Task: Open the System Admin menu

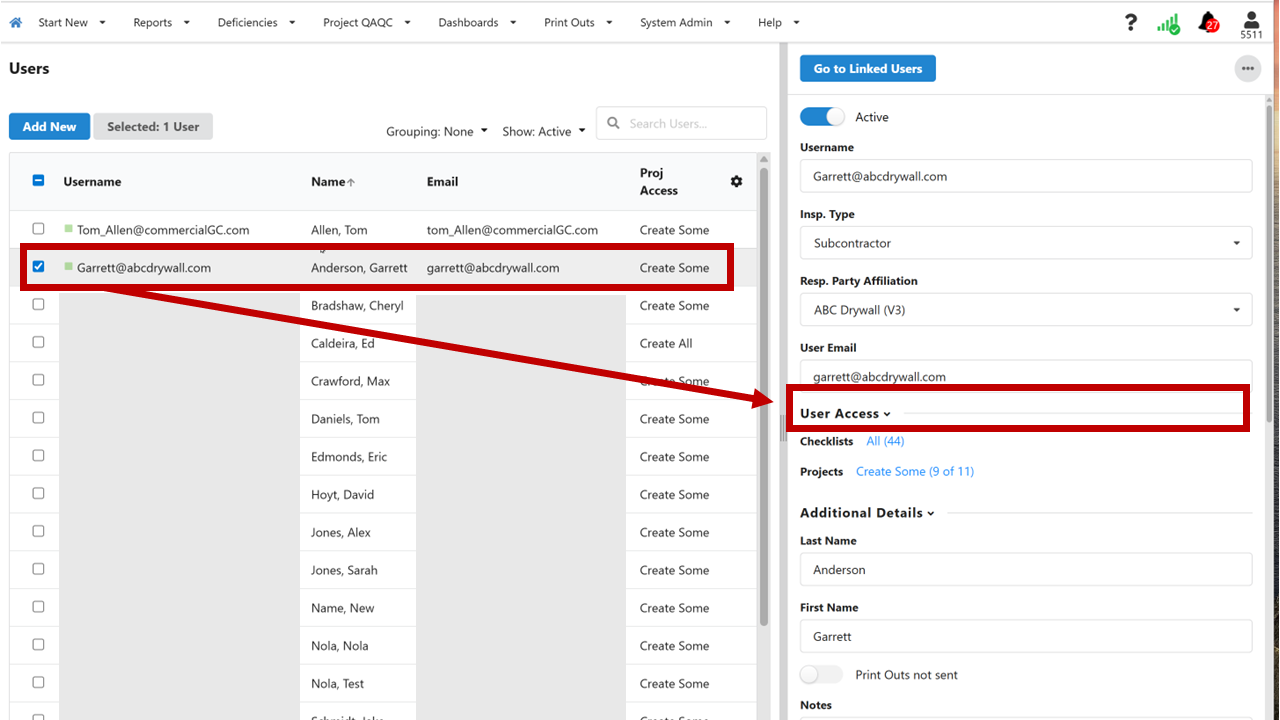Action: pos(685,22)
